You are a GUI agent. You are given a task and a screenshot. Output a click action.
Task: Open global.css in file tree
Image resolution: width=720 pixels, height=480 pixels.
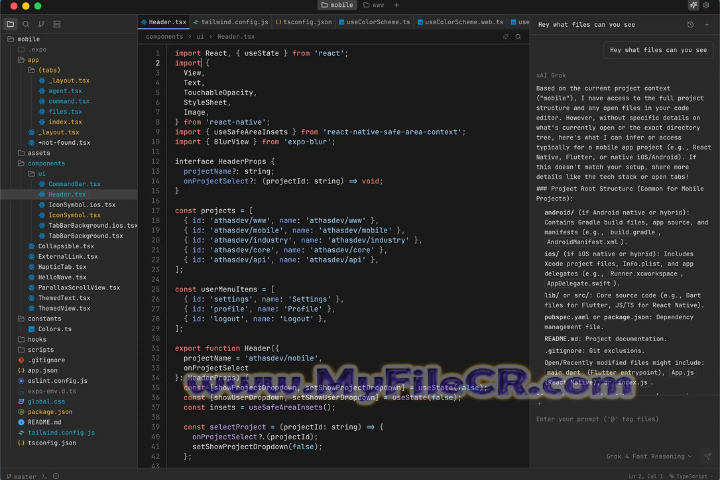pyautogui.click(x=41, y=402)
